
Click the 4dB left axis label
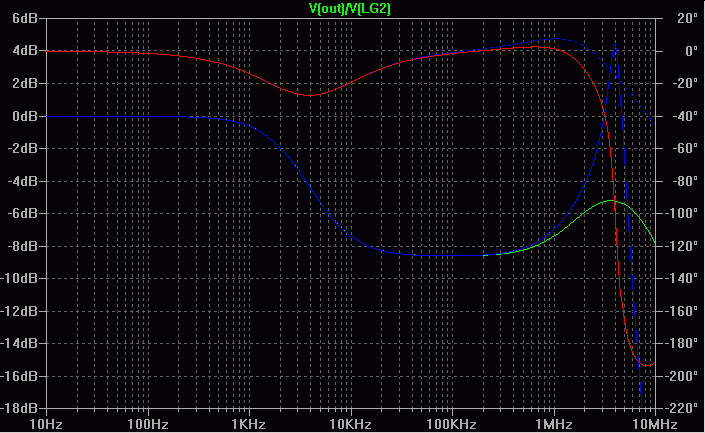[x=25, y=50]
